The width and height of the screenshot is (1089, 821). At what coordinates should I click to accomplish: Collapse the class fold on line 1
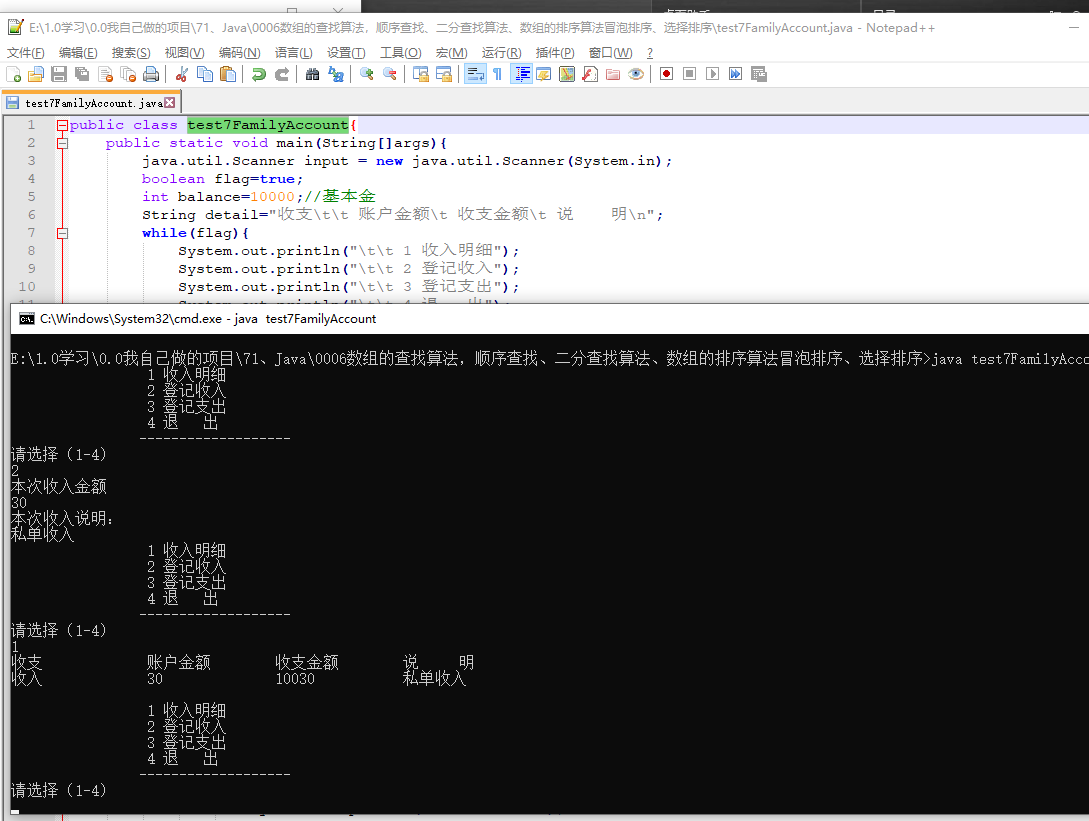click(63, 126)
